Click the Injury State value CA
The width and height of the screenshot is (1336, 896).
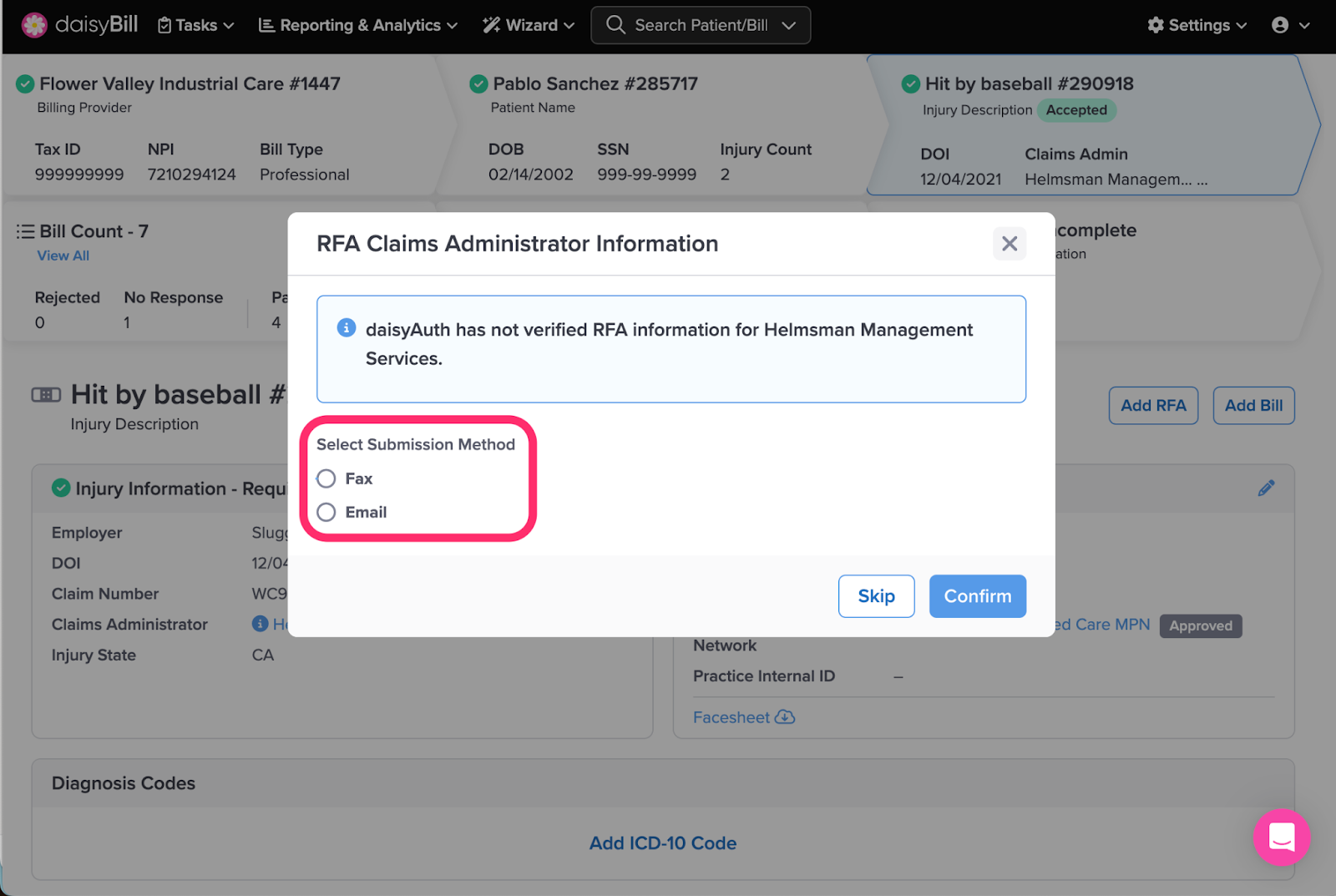263,656
